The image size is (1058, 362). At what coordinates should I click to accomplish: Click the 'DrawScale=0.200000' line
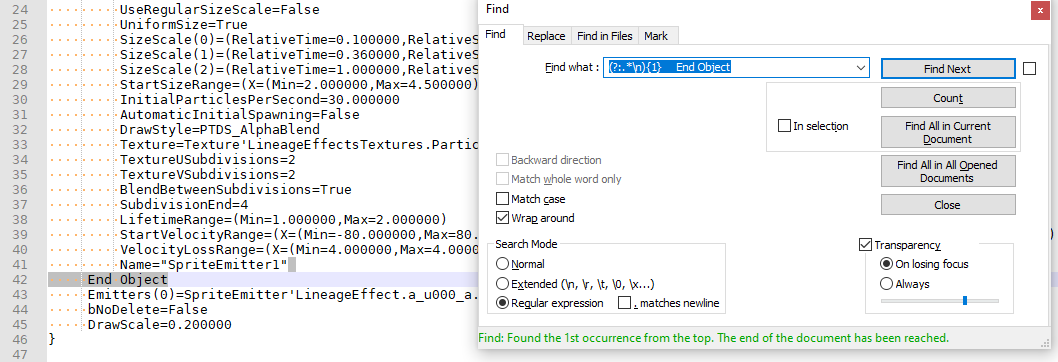pyautogui.click(x=160, y=325)
